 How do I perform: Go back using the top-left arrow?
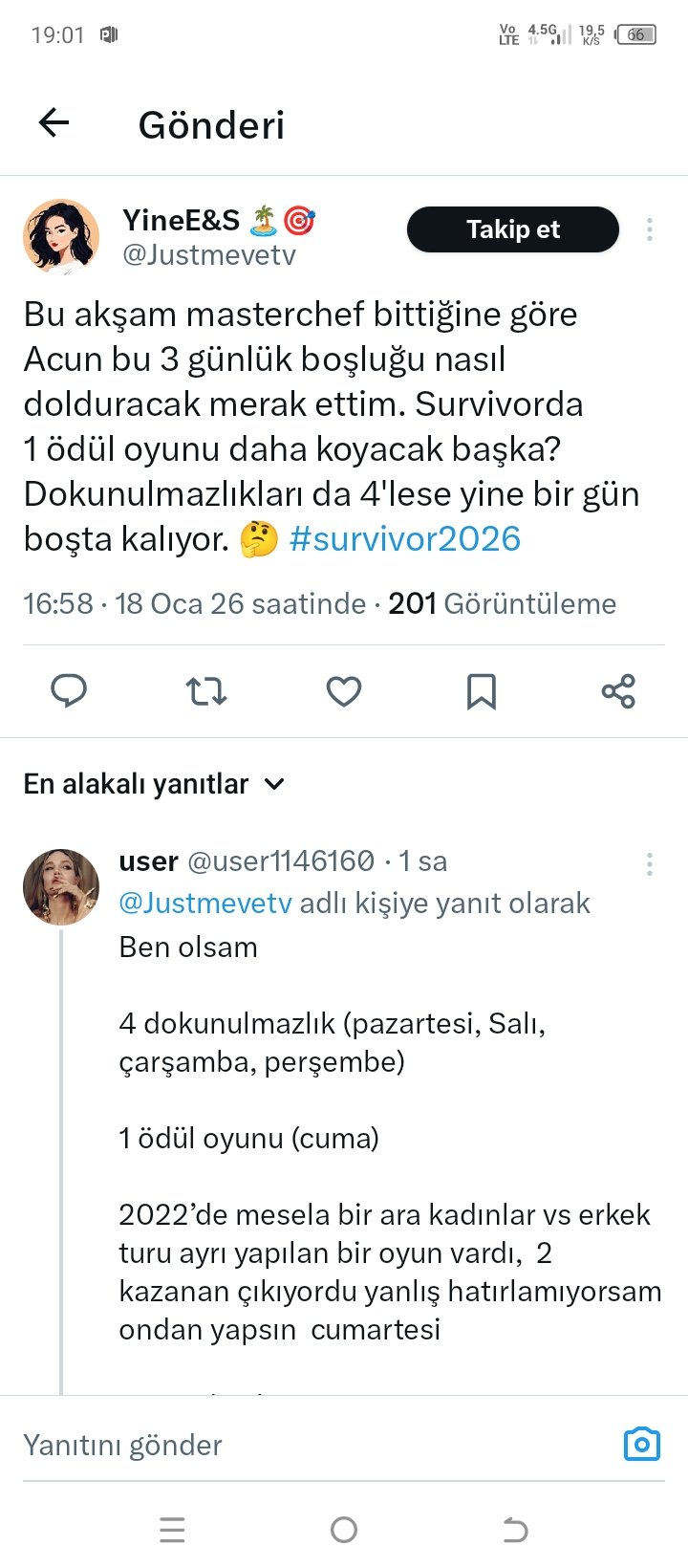coord(54,122)
